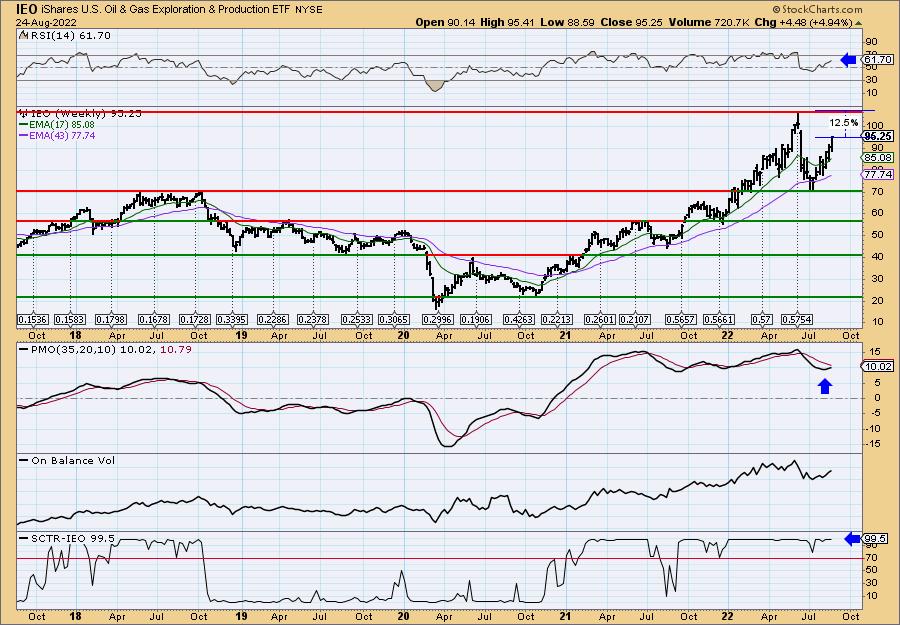Viewport: 900px width, 625px height.
Task: Click the 0.1536 value box
Action: click(33, 319)
